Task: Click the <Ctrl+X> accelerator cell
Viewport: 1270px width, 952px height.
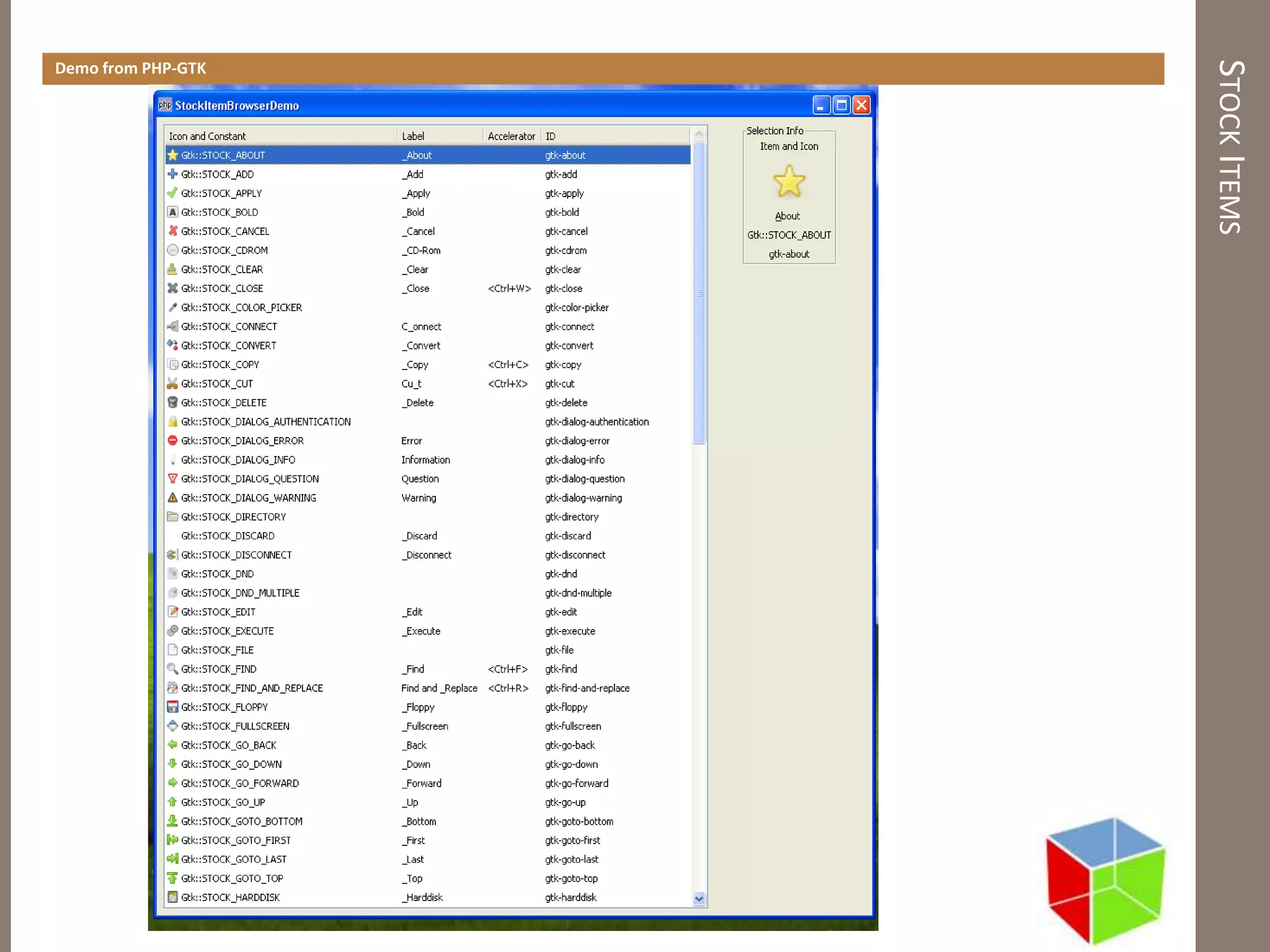Action: point(508,384)
